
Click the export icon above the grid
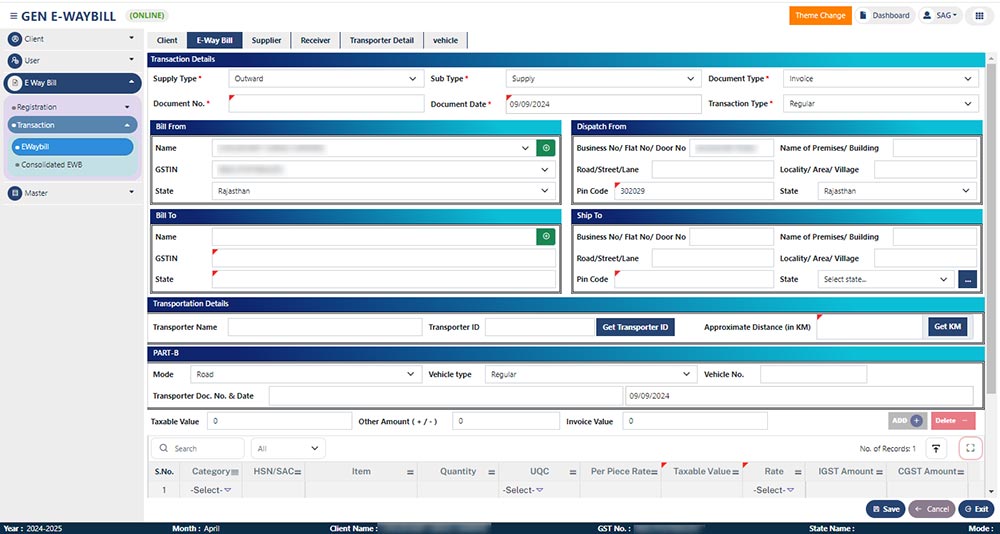pyautogui.click(x=936, y=449)
